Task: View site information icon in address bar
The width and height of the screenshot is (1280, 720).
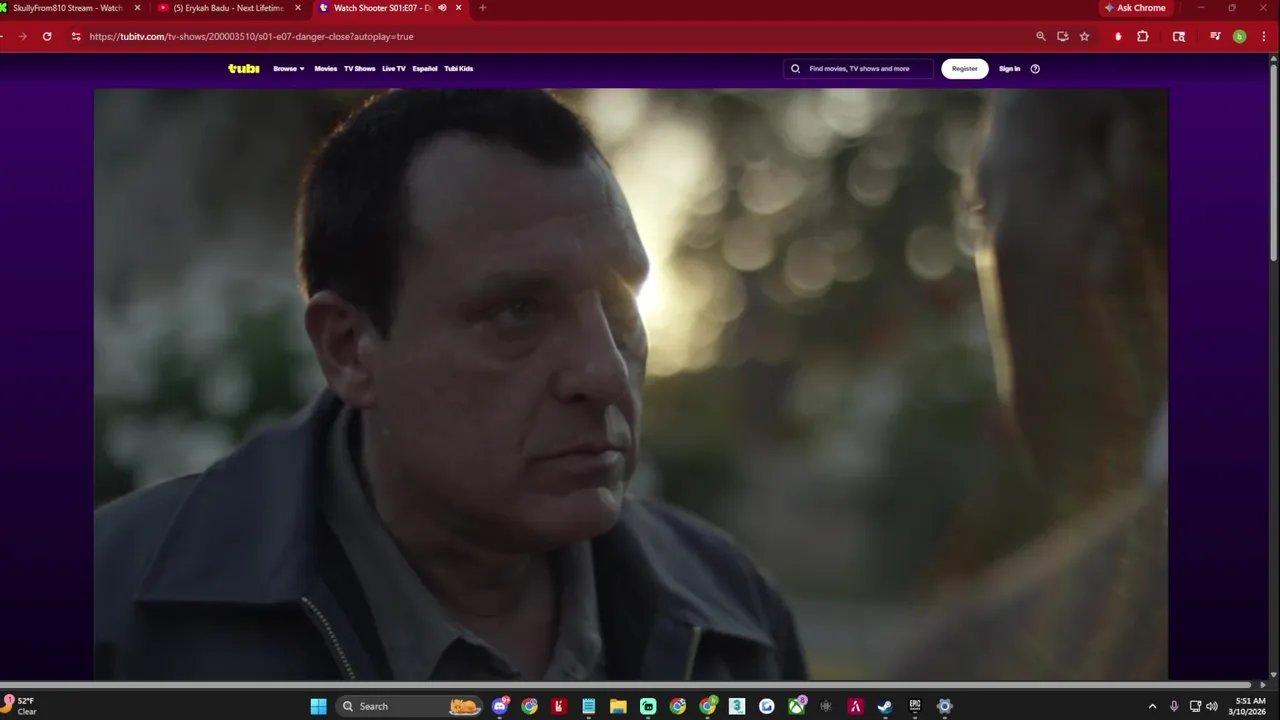Action: (x=75, y=36)
